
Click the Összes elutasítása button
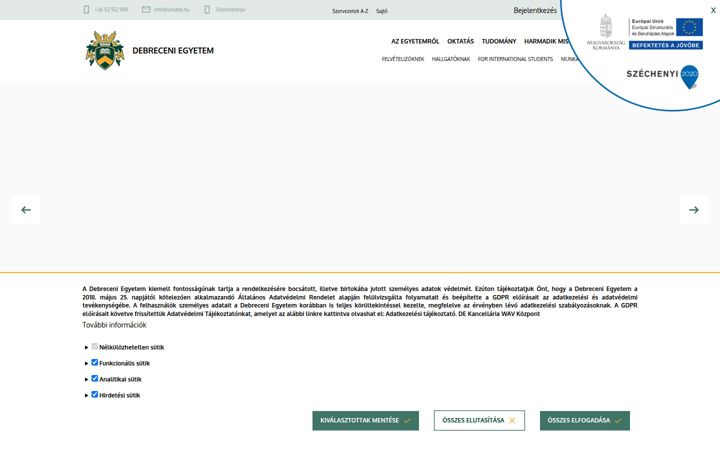479,421
